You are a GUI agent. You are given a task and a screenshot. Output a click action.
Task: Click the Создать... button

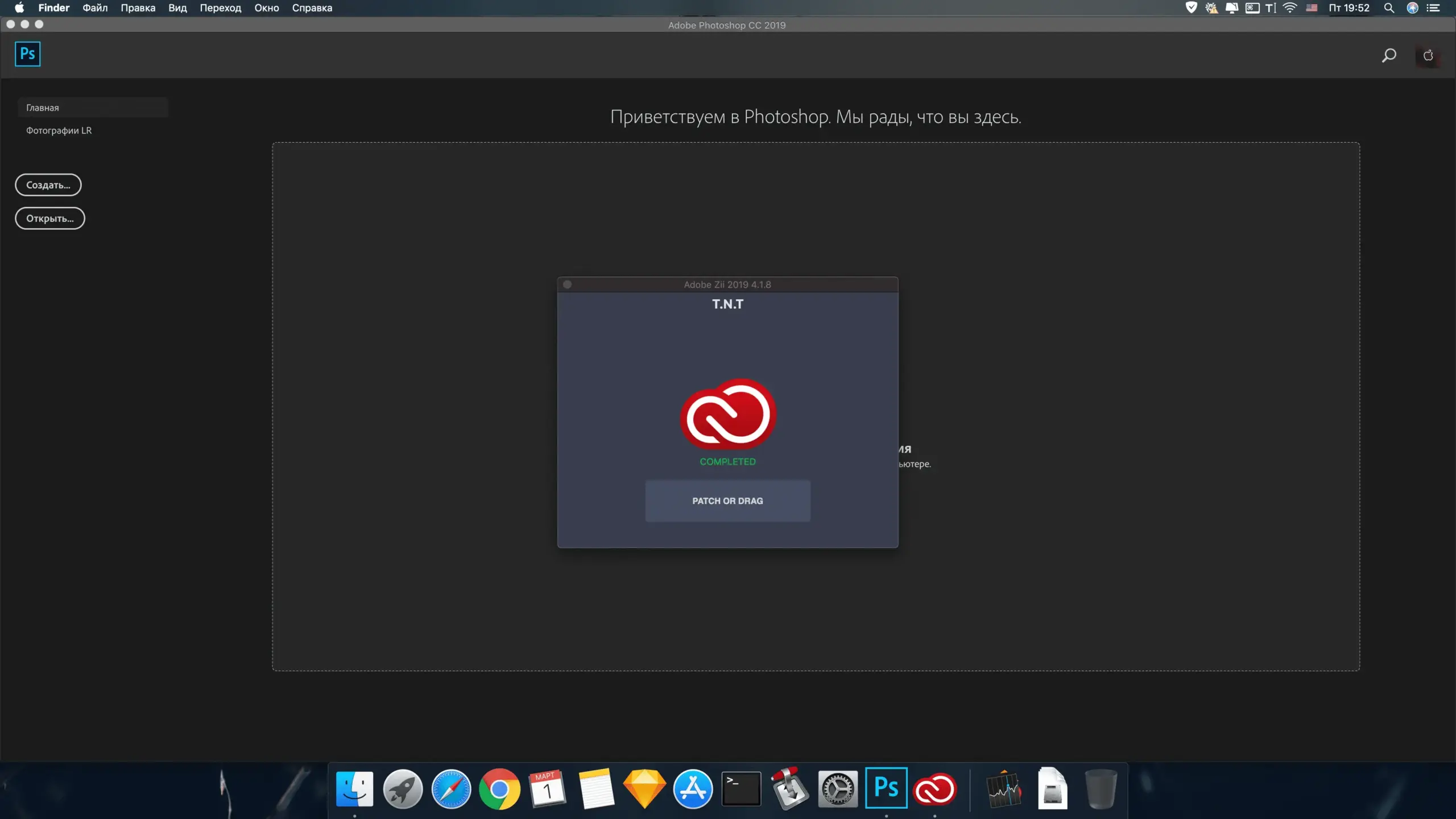[x=48, y=185]
